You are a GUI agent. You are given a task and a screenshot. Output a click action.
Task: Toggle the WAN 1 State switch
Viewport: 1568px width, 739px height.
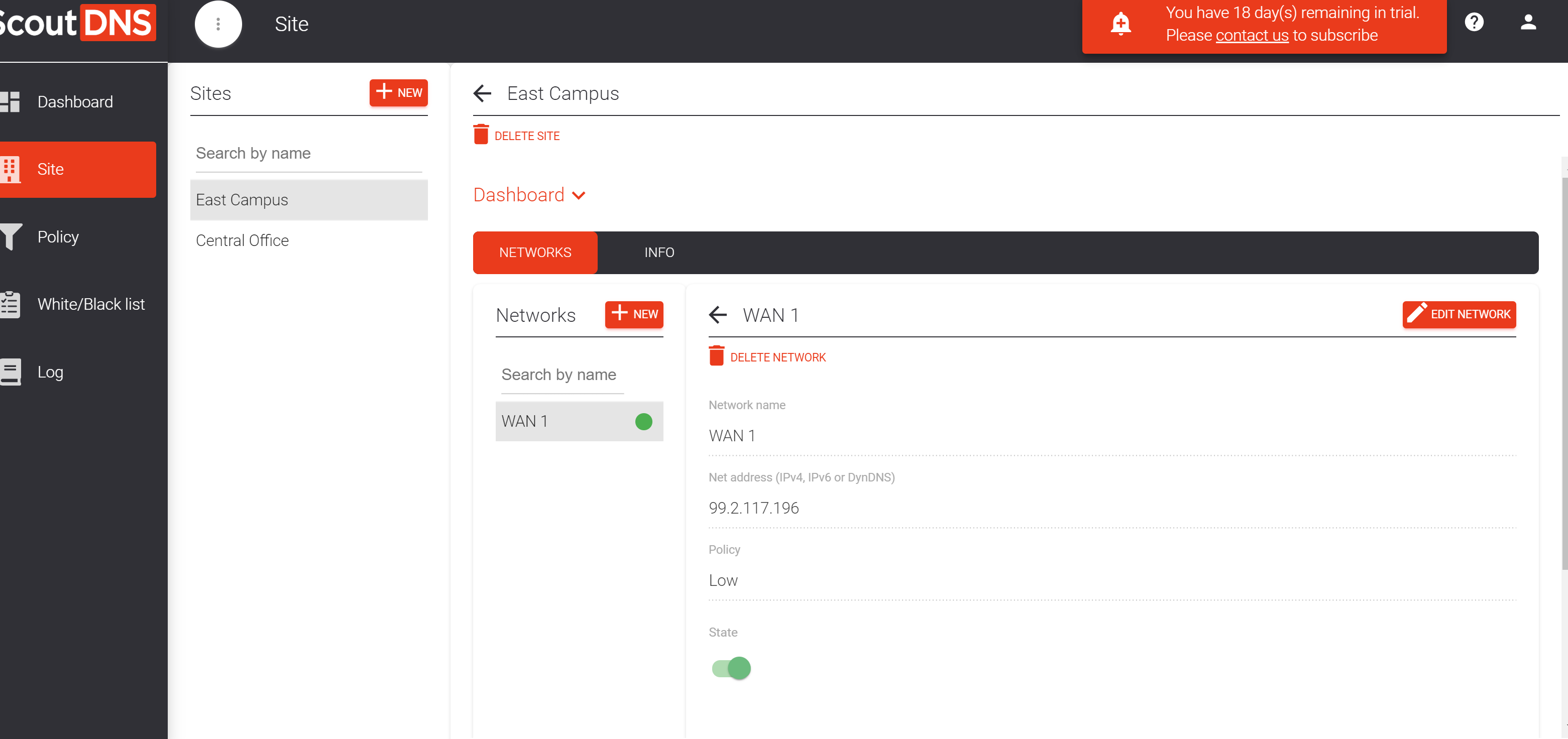(x=731, y=668)
